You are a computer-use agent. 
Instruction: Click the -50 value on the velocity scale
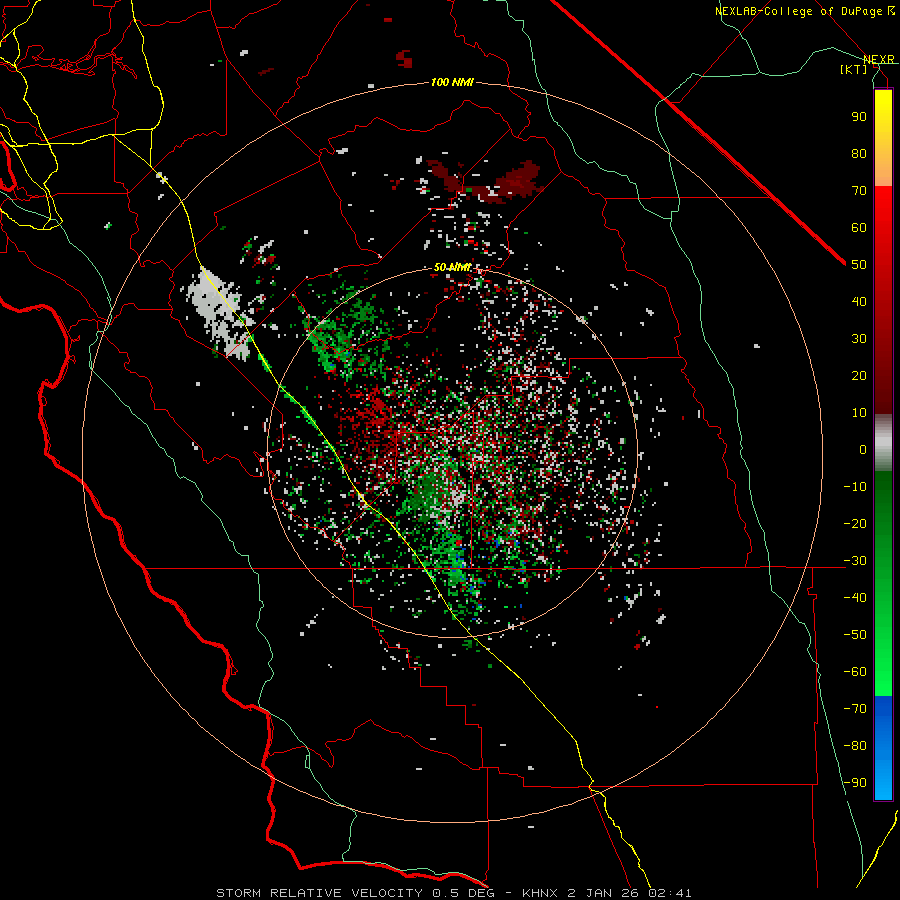(x=855, y=635)
